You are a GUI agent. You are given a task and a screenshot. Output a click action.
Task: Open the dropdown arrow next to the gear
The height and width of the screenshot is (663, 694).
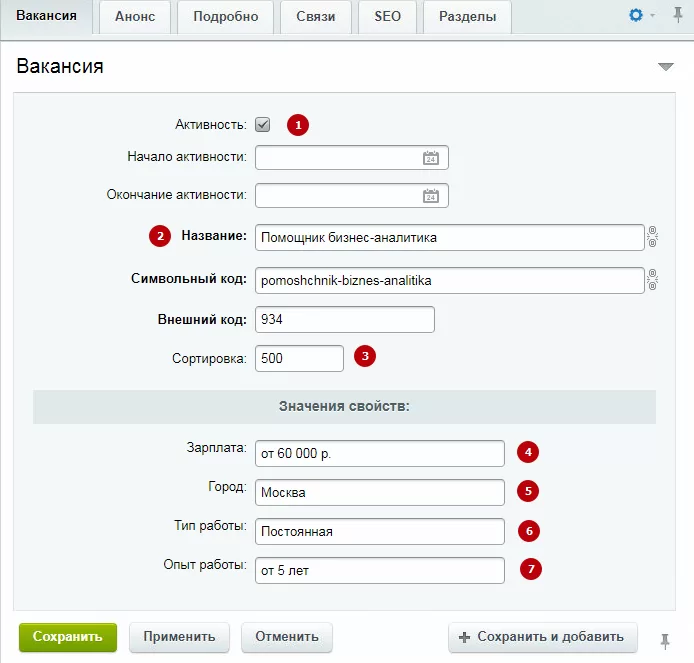tap(652, 15)
